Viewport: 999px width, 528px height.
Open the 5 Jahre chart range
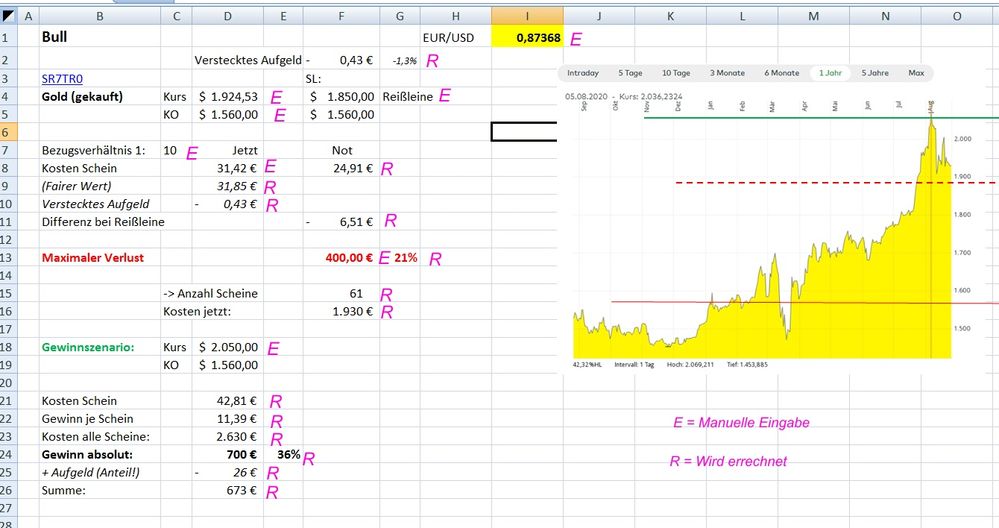click(875, 73)
